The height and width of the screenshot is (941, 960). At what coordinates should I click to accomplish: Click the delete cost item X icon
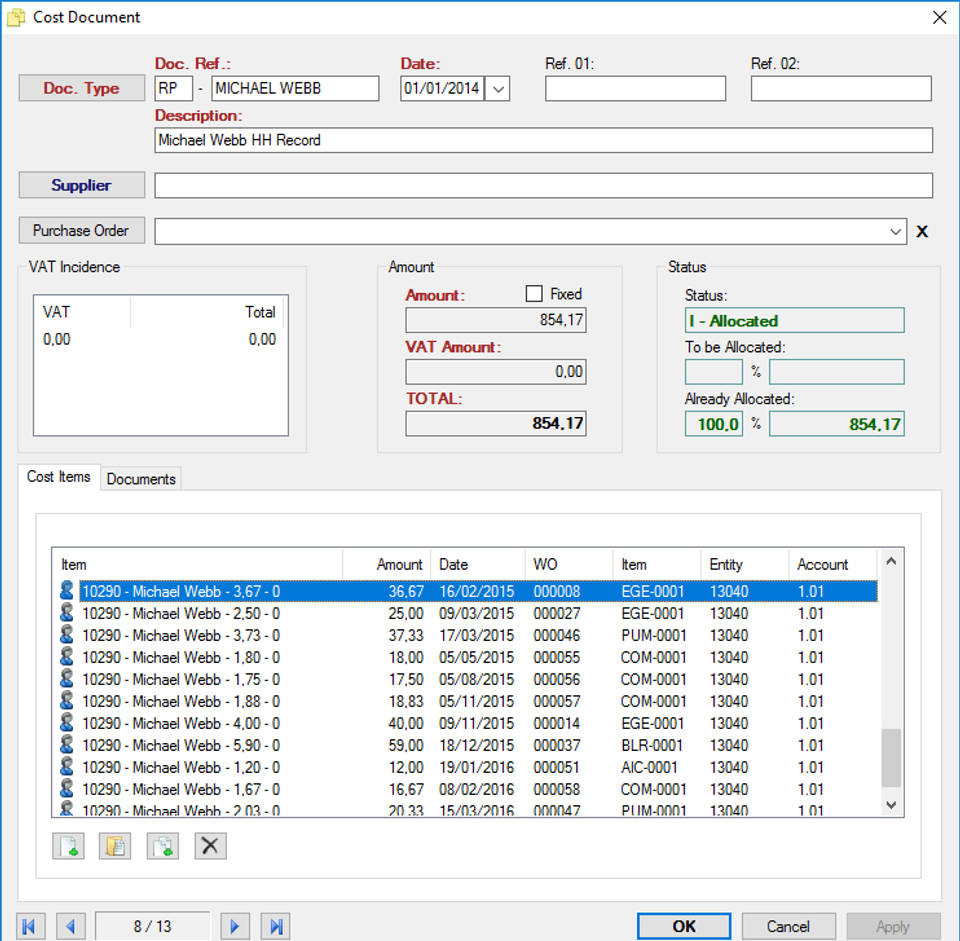click(x=210, y=846)
